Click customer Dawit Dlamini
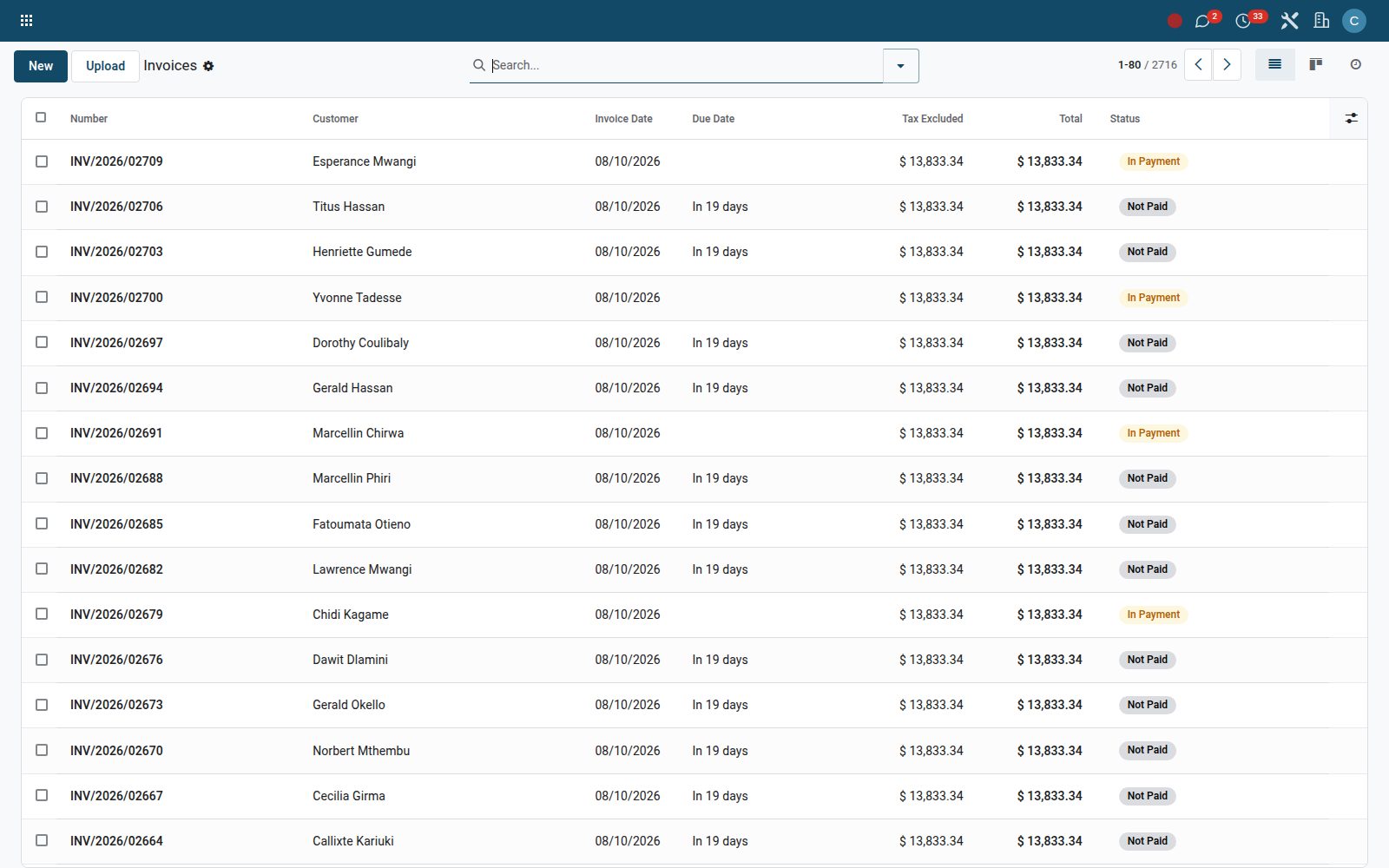The image size is (1389, 868). point(350,660)
